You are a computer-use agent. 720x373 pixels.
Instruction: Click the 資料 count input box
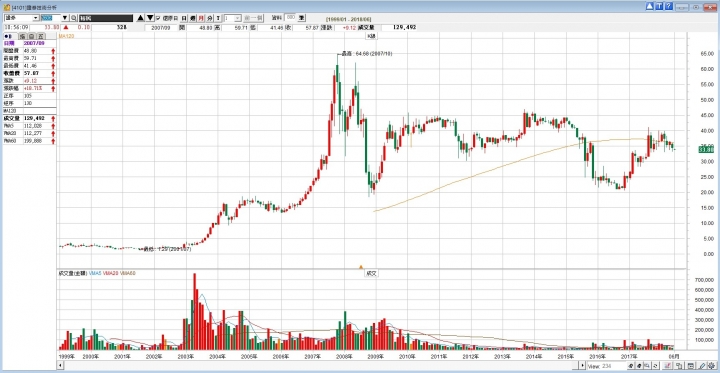(290, 17)
